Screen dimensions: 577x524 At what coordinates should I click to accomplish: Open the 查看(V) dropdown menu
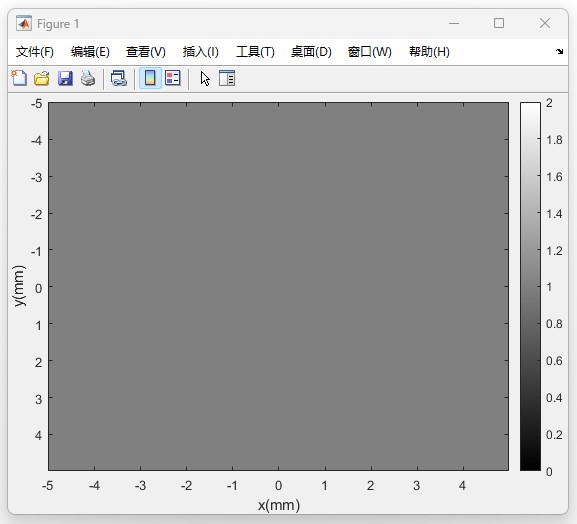(x=146, y=52)
